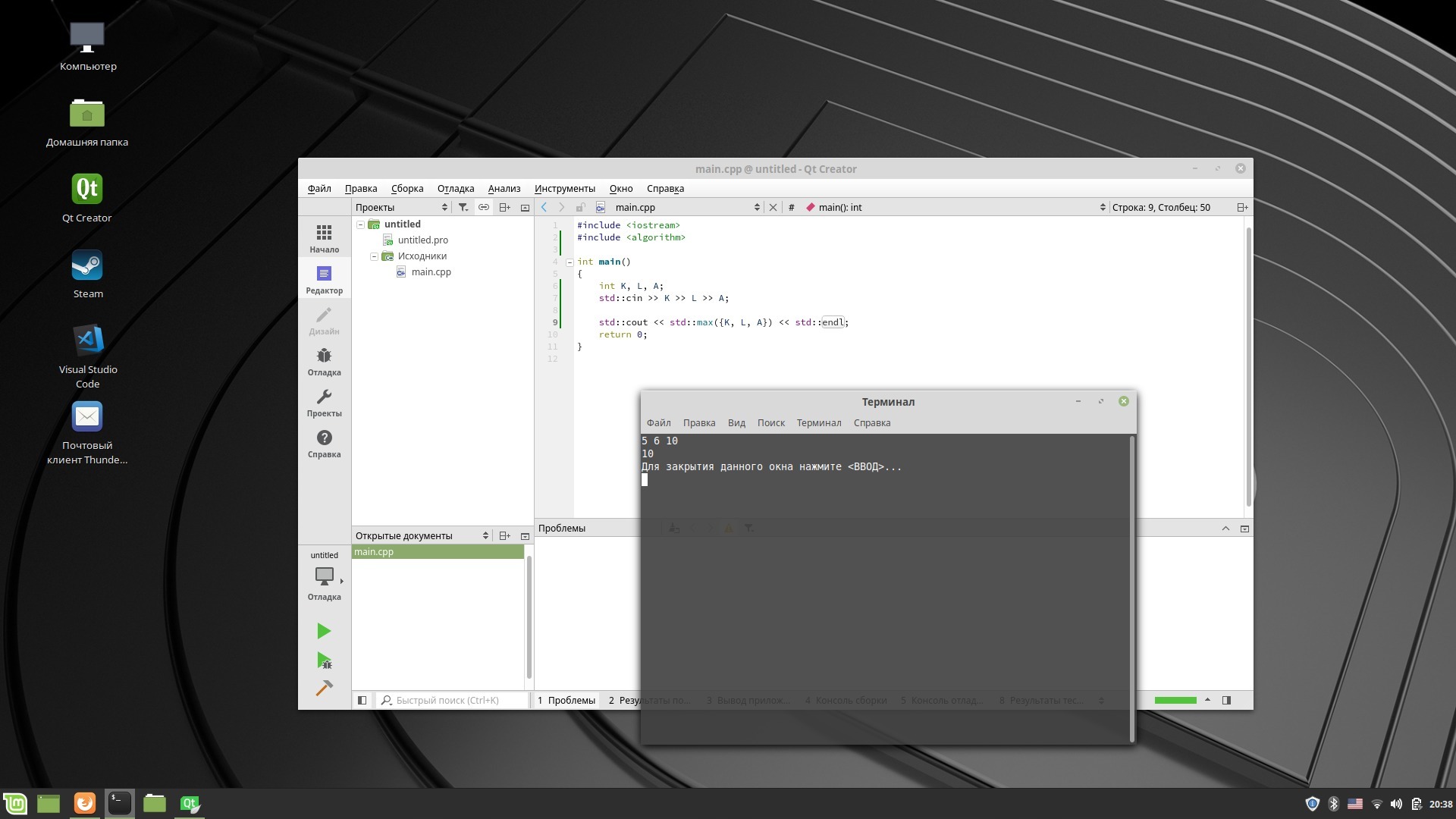Open the Сборка menu

coord(406,188)
